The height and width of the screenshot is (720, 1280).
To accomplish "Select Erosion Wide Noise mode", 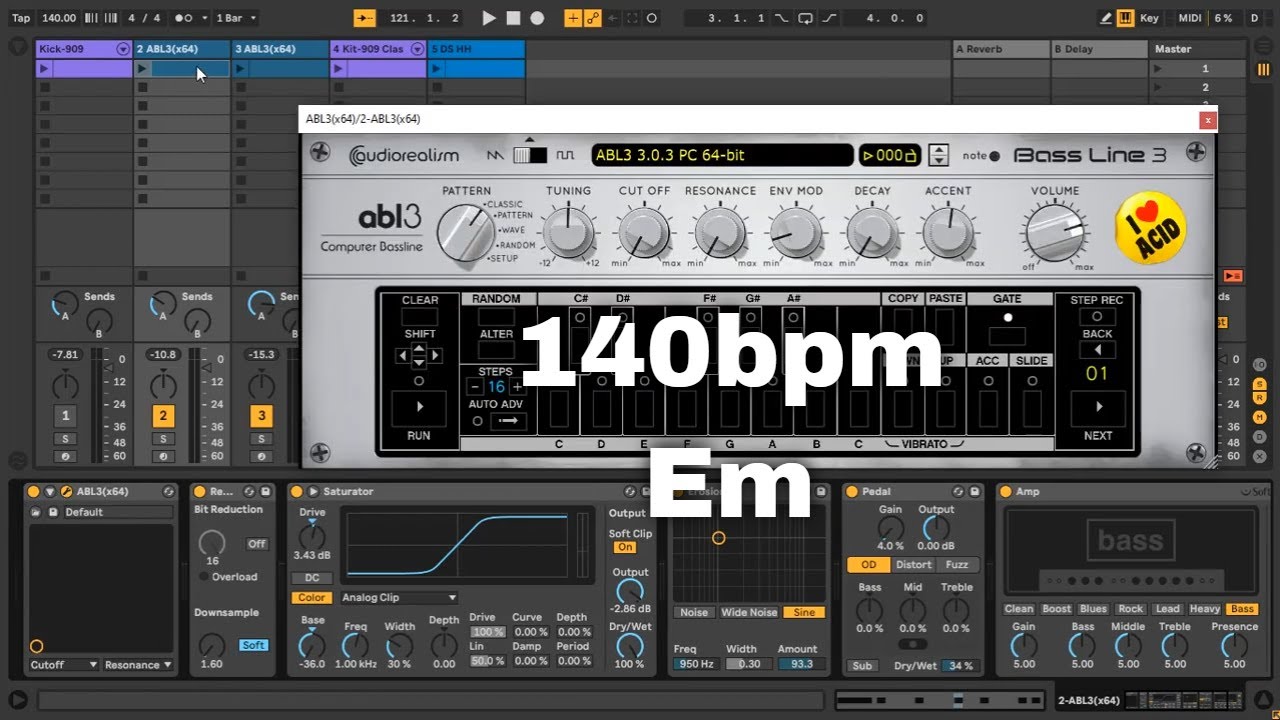I will pos(749,612).
